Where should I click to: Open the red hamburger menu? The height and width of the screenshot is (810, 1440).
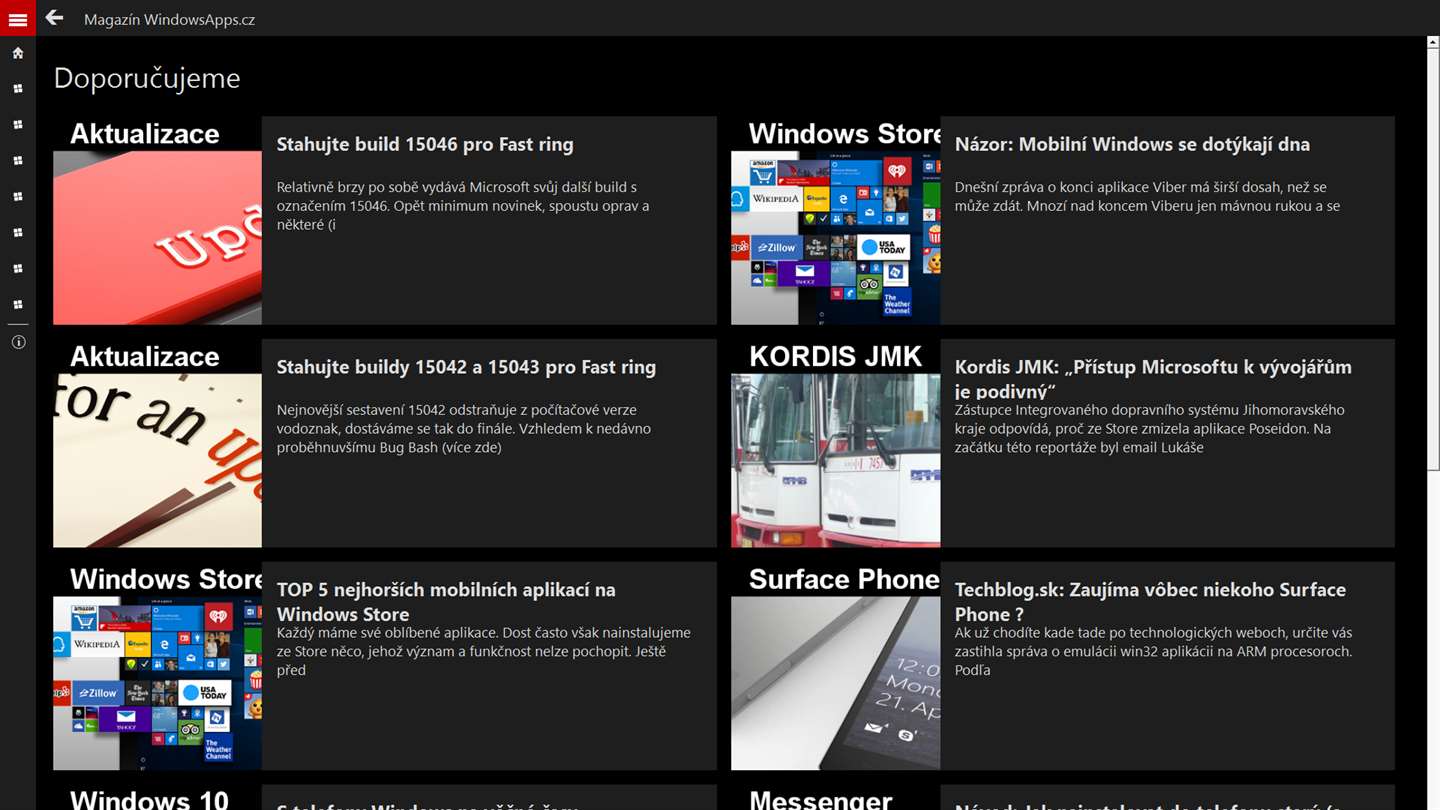click(18, 18)
